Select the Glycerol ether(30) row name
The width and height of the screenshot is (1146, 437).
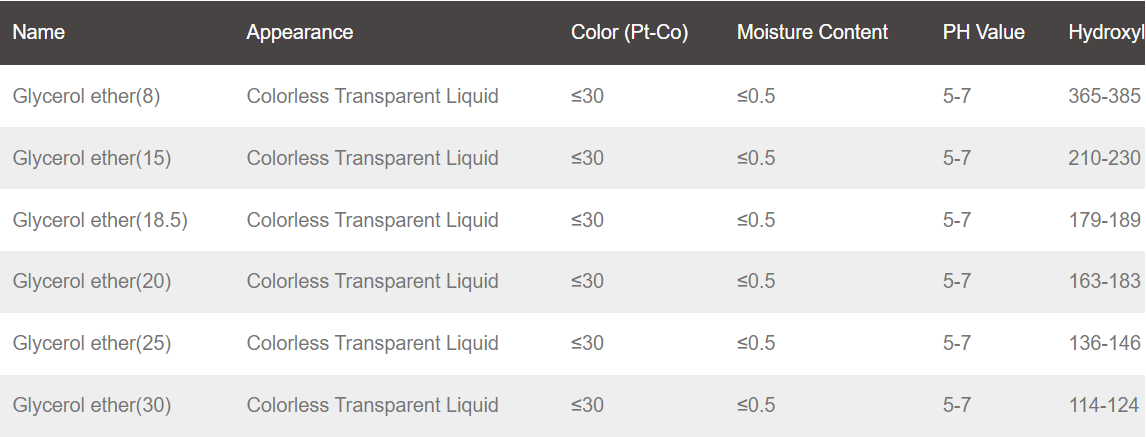(92, 405)
